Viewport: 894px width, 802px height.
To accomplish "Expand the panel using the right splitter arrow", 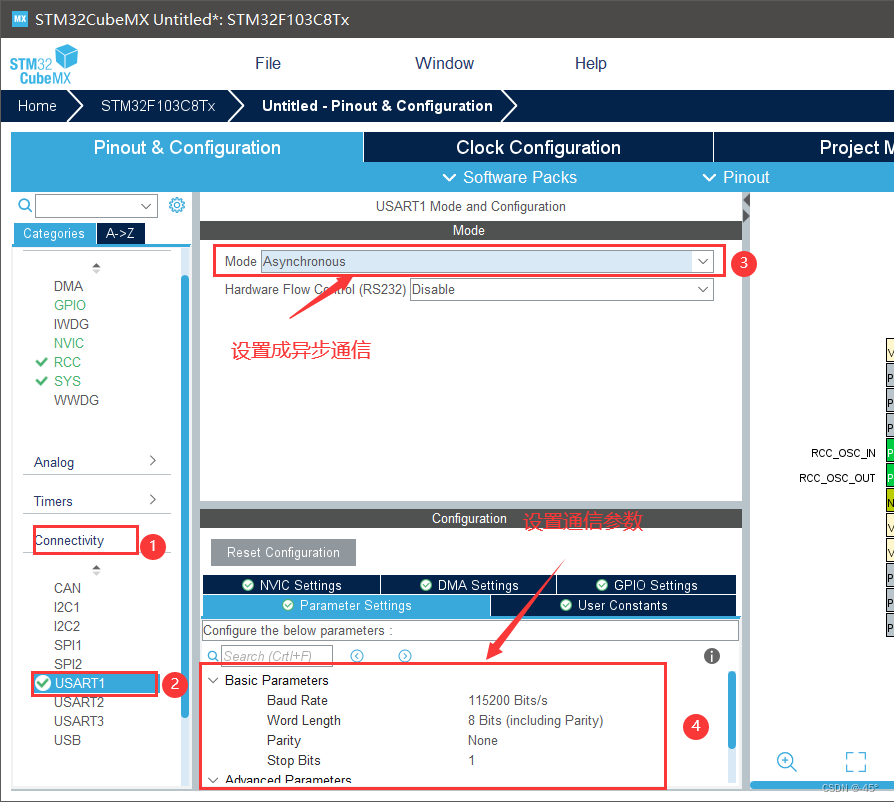I will pyautogui.click(x=746, y=216).
